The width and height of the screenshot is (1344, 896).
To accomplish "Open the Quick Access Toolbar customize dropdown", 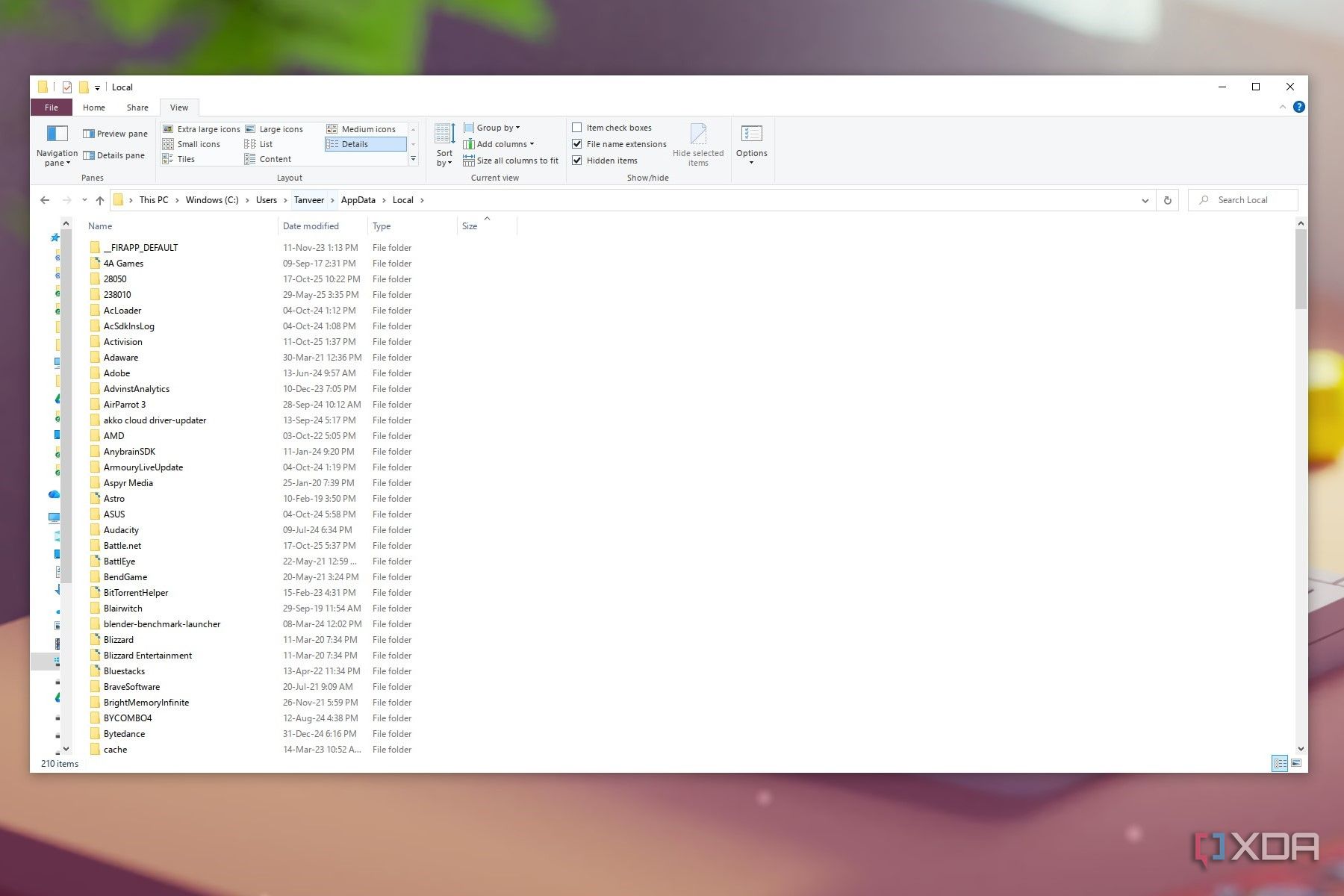I will [97, 87].
